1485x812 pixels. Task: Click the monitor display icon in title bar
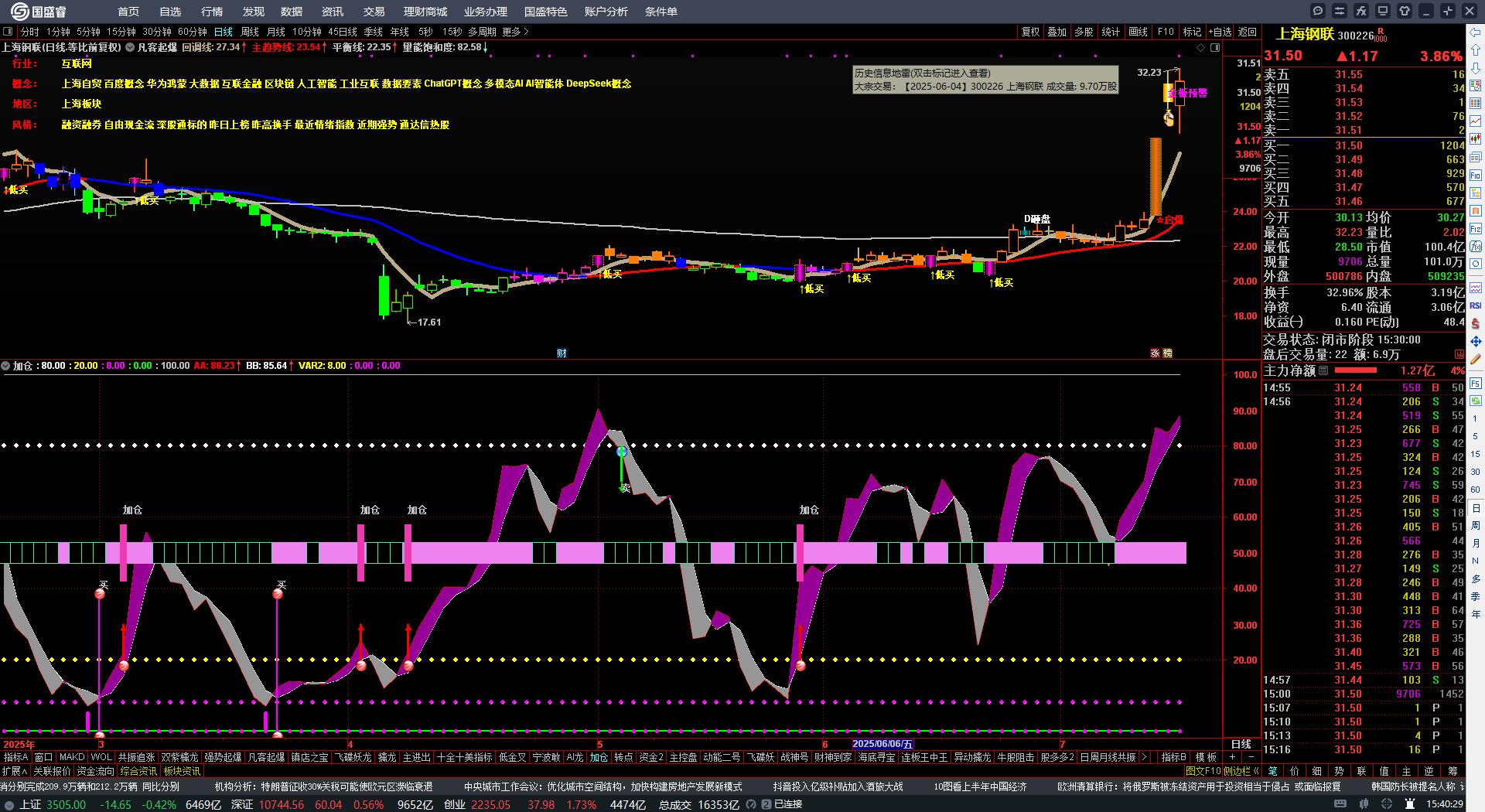coord(1383,11)
